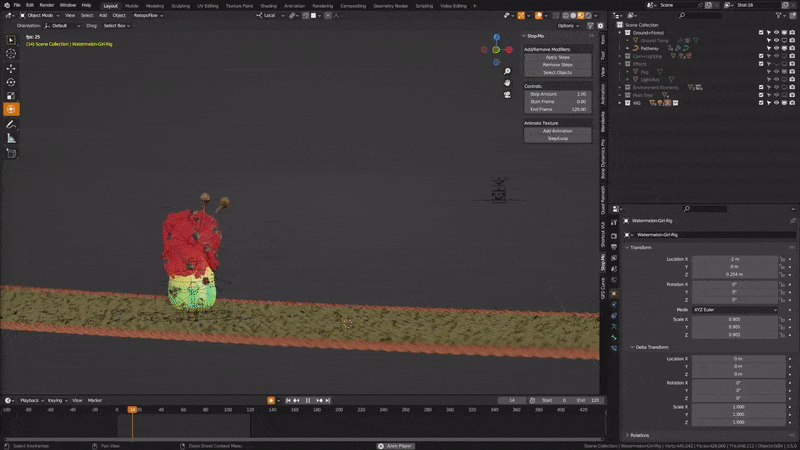Open the RetopoFlow menu

point(145,15)
